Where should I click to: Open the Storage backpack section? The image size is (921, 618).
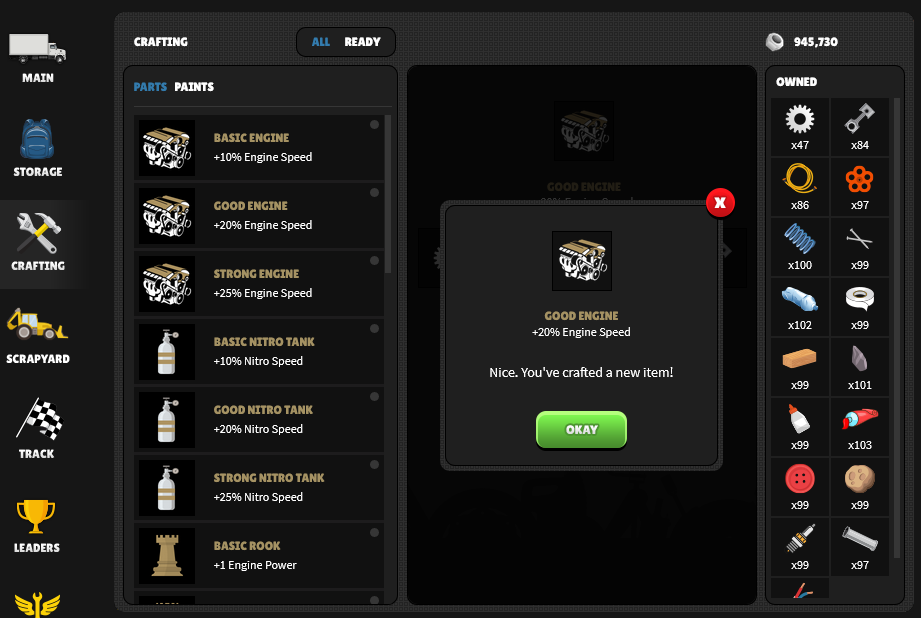(38, 148)
